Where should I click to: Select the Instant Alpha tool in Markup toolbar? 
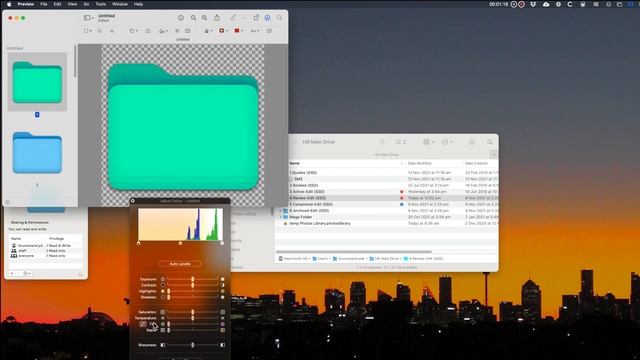(x=100, y=31)
